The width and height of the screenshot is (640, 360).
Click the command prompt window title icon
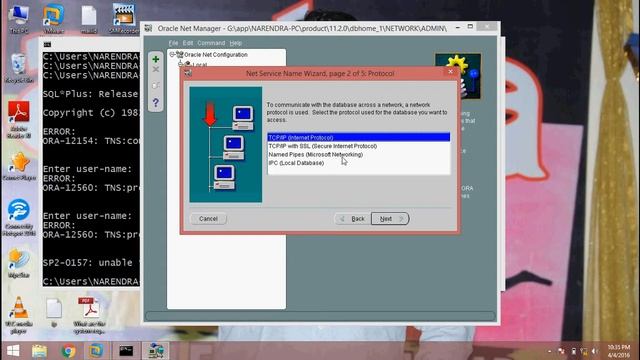[47, 44]
